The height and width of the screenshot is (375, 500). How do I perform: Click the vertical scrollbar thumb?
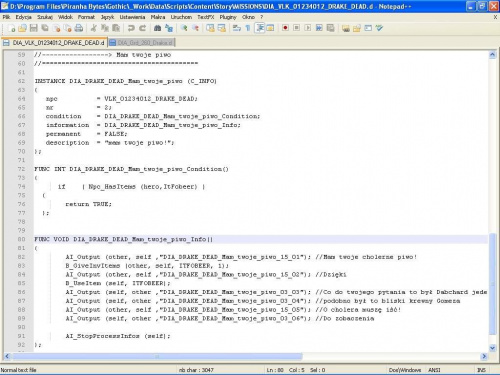(x=492, y=284)
